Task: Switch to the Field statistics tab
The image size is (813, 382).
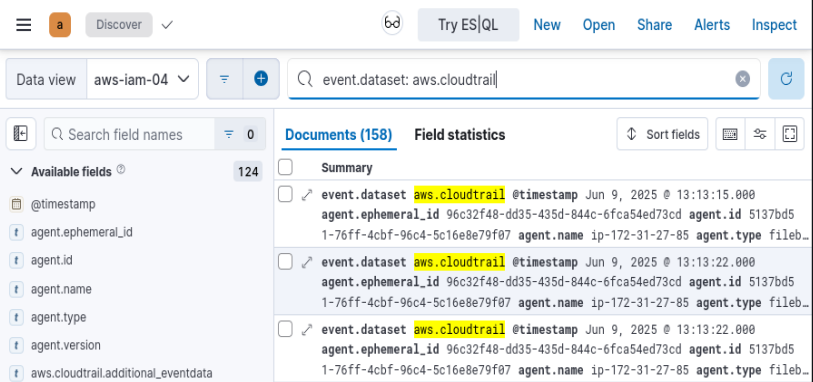Action: [459, 135]
